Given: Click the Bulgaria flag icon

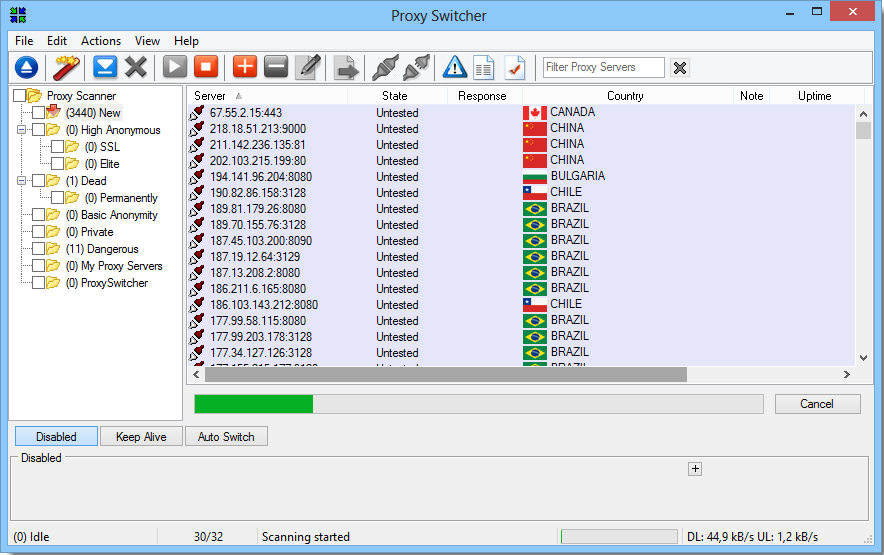Looking at the screenshot, I should coord(534,177).
